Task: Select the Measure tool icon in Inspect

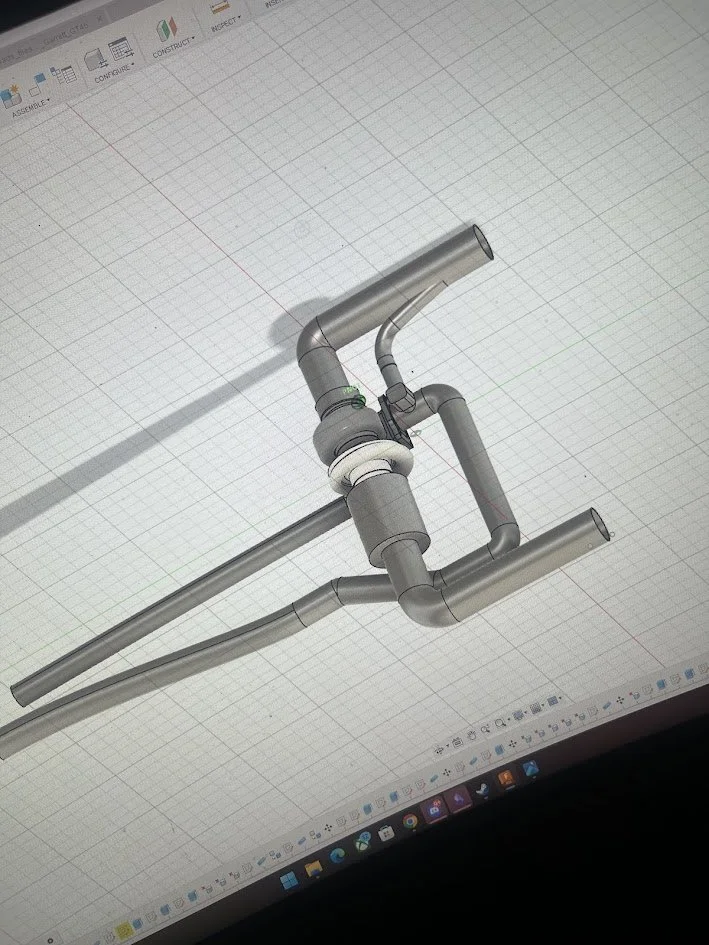Action: point(219,8)
